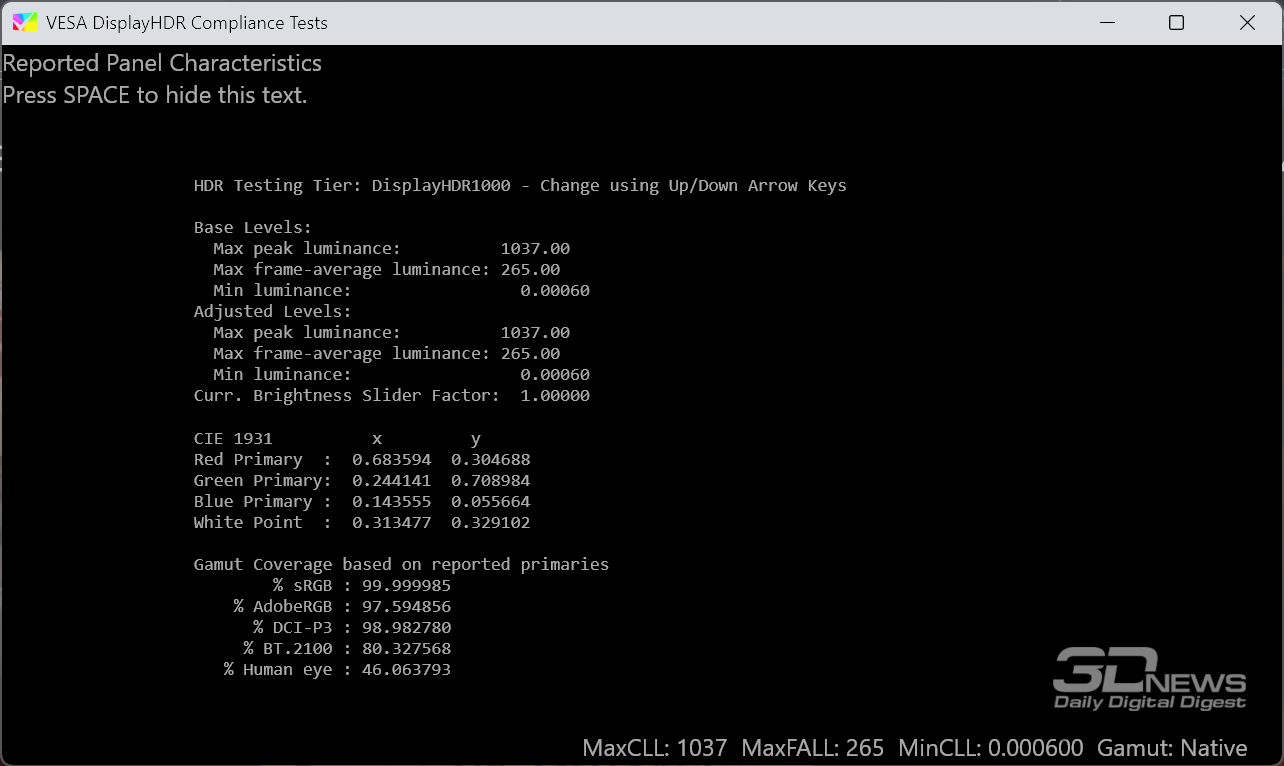Click the DCI-P3 gamut coverage percentage

tap(401, 627)
